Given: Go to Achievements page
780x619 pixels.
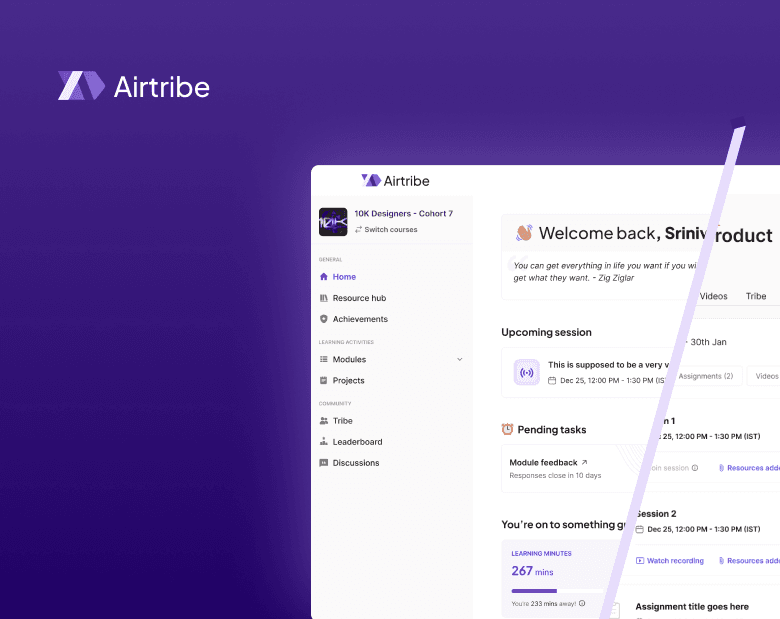Looking at the screenshot, I should click(x=360, y=319).
